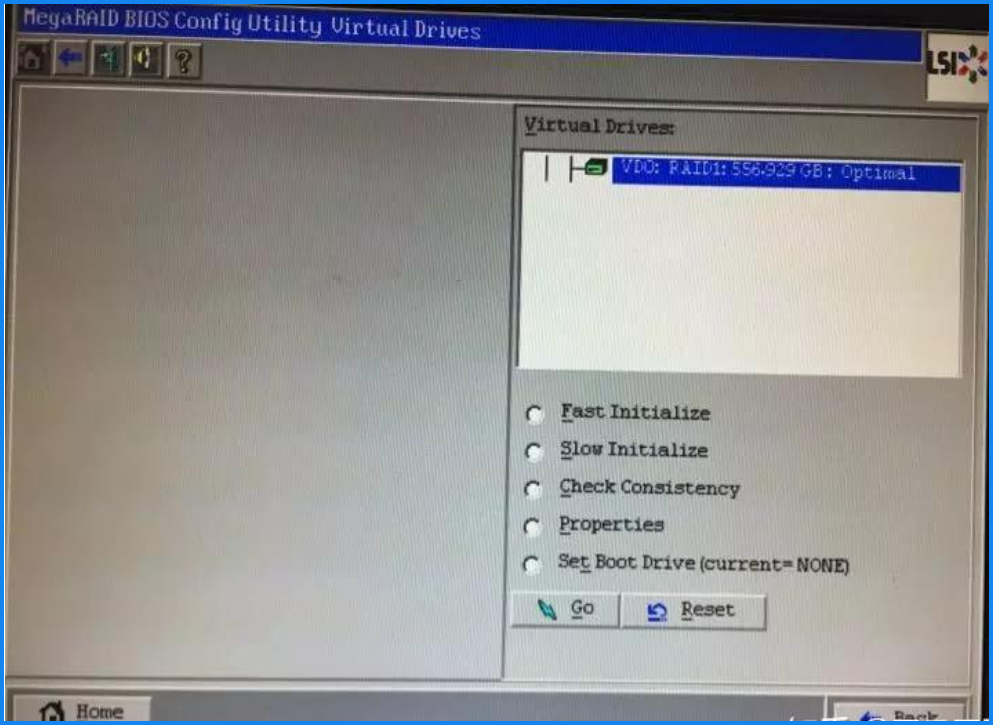Click the blue Back arrow toolbar icon

click(x=70, y=58)
